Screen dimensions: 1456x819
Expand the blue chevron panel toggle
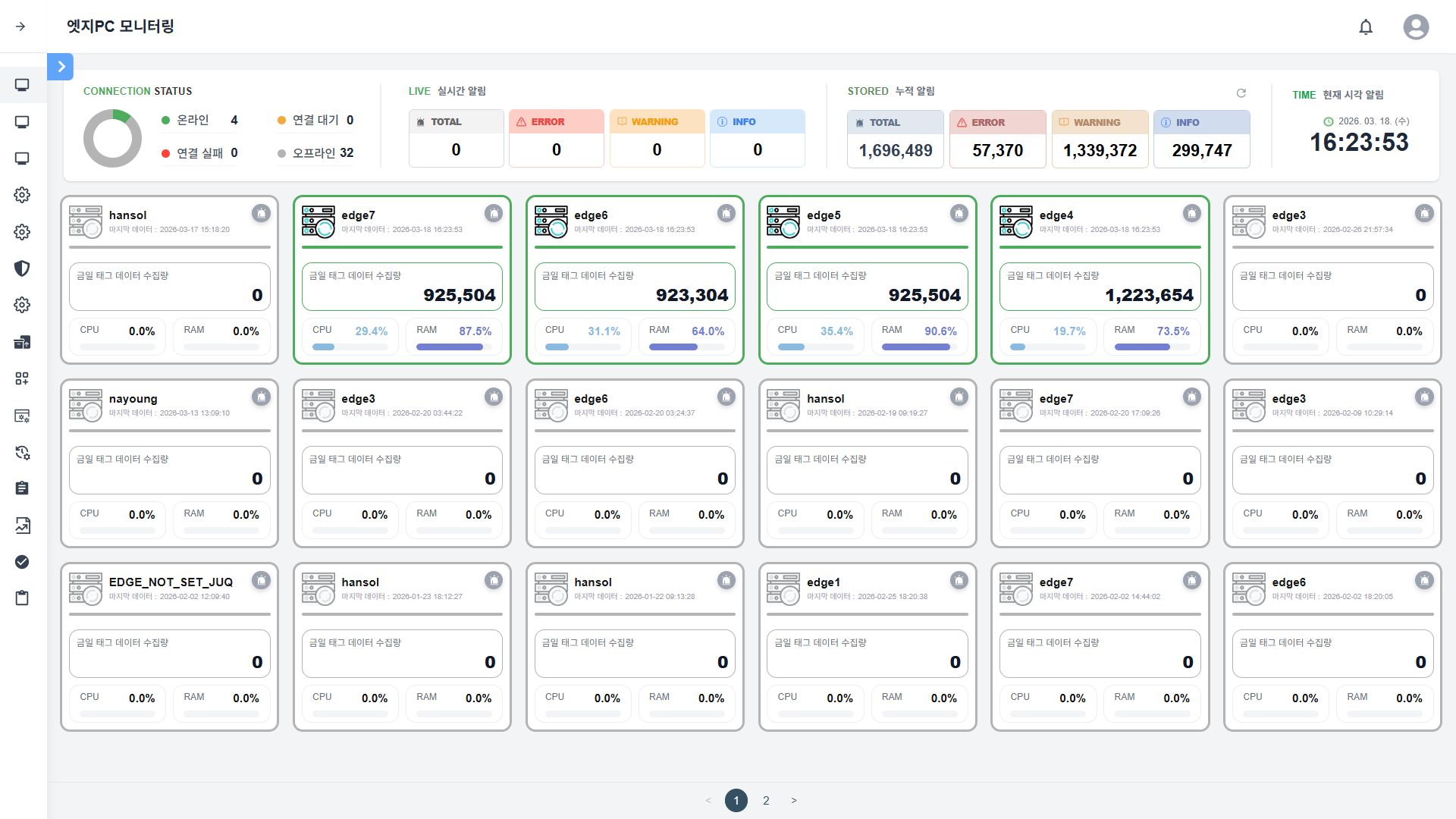tap(61, 67)
